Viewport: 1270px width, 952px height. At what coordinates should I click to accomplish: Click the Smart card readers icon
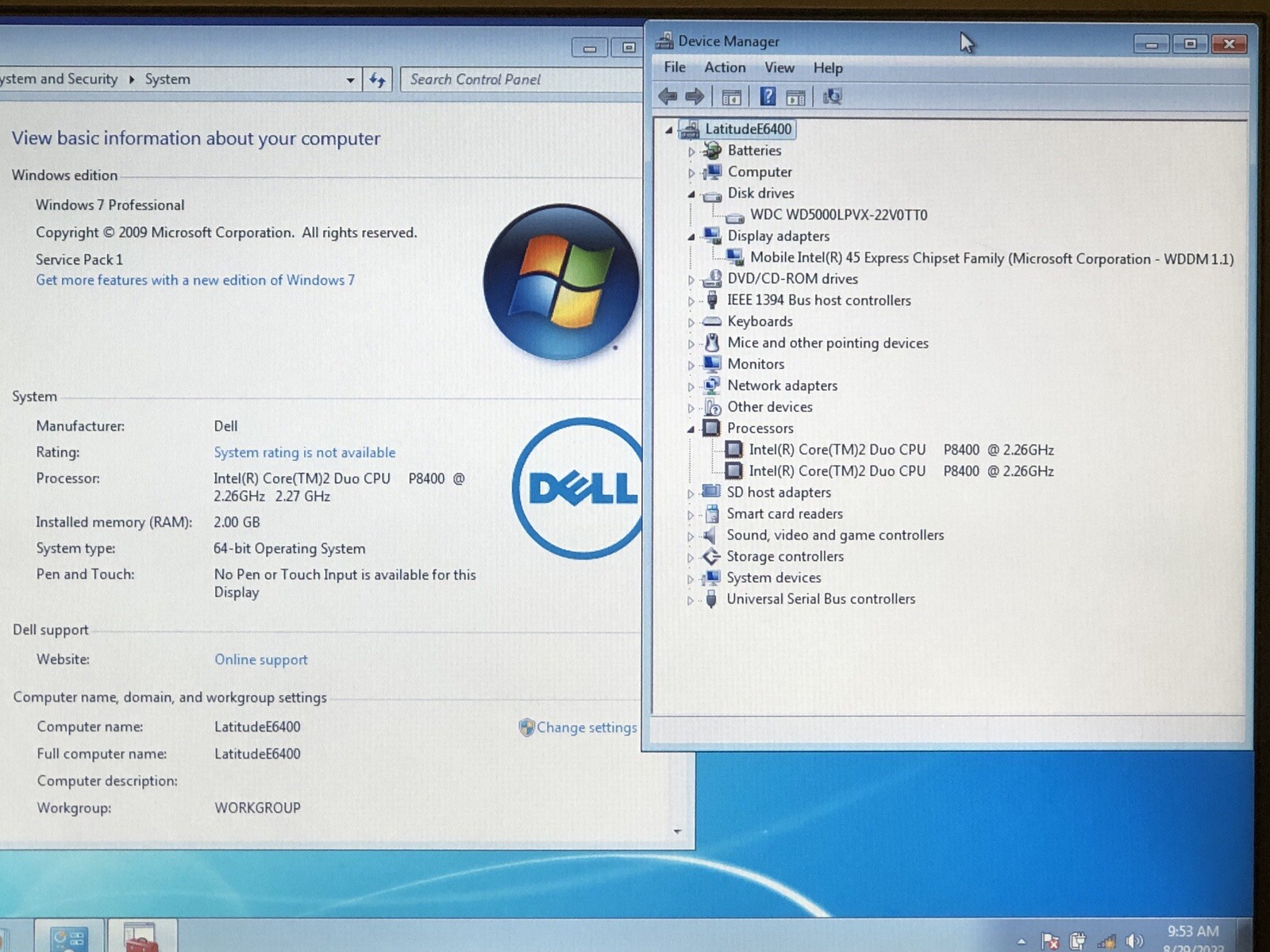(712, 513)
